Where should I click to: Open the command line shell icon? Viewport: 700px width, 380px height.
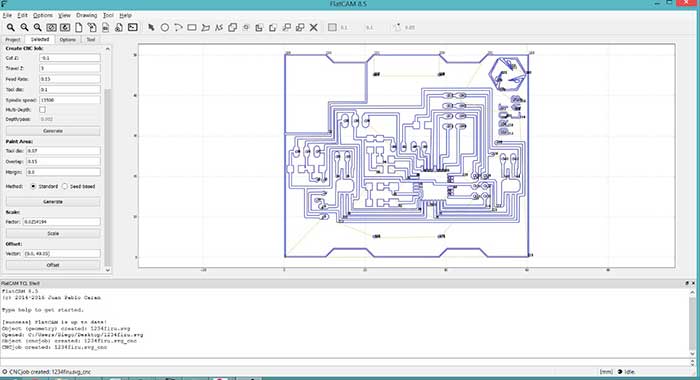pos(133,27)
